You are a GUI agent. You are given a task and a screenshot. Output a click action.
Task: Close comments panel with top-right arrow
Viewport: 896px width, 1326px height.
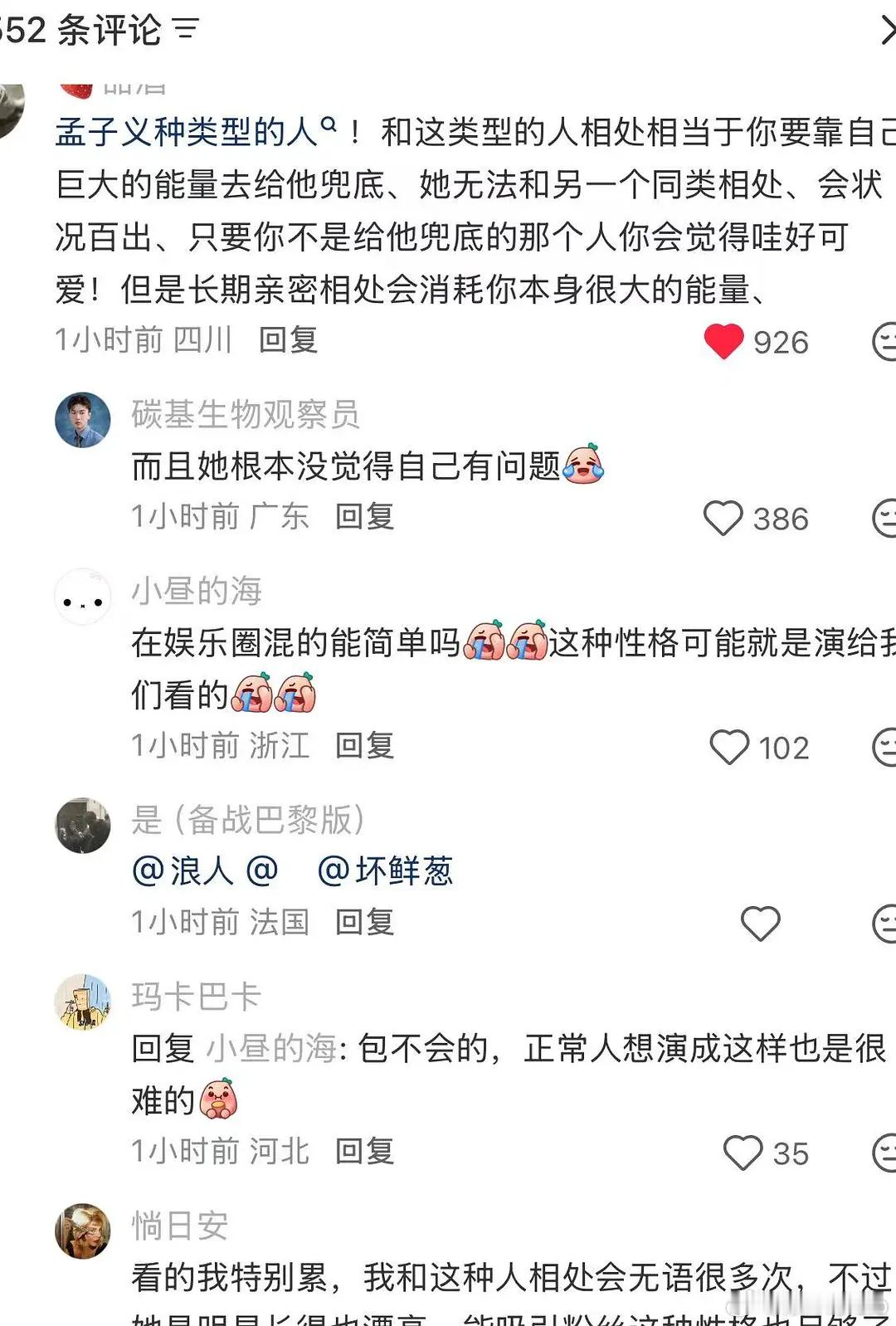point(886,31)
